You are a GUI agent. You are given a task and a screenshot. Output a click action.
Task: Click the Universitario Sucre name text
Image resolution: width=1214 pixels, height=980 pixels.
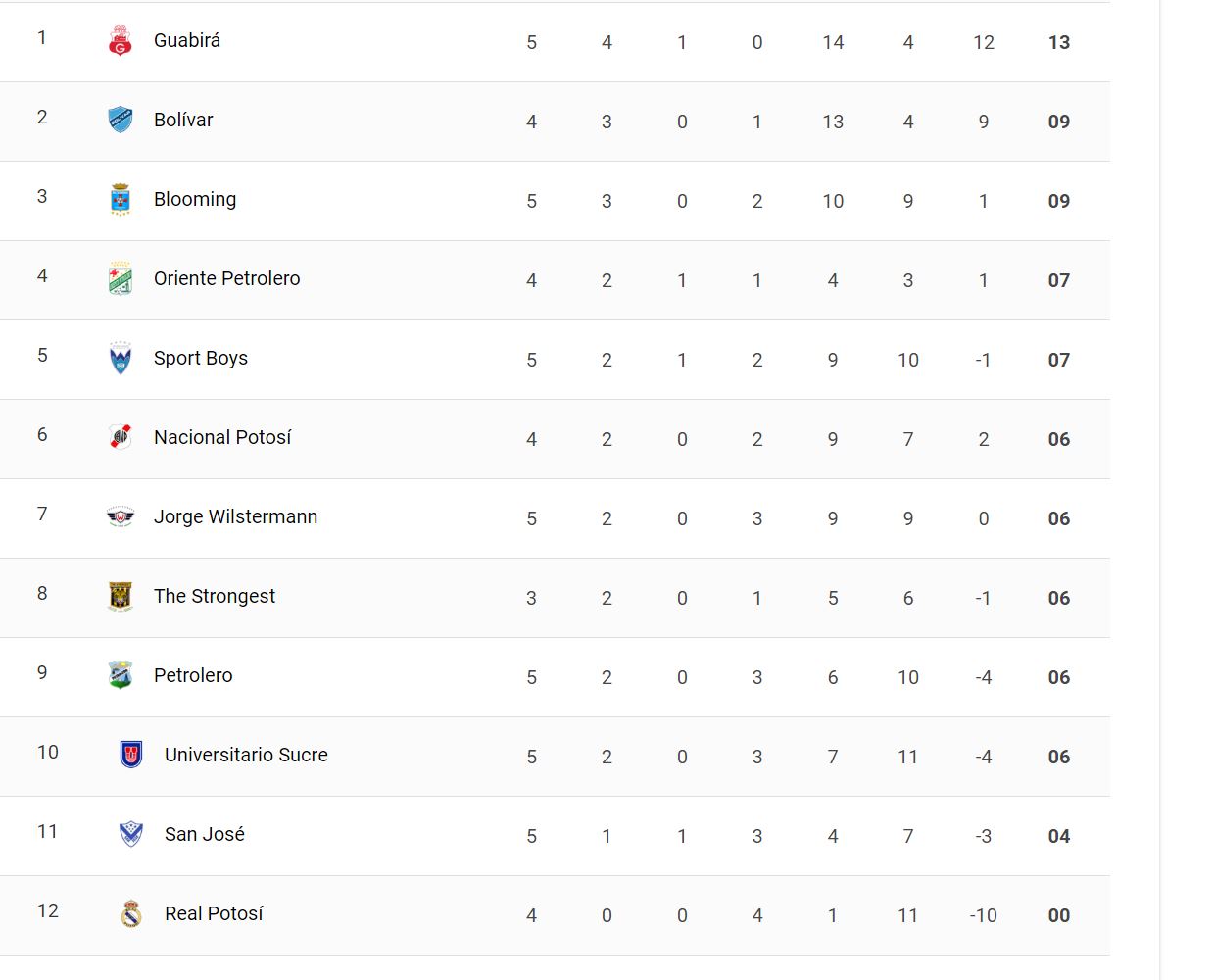pyautogui.click(x=246, y=755)
